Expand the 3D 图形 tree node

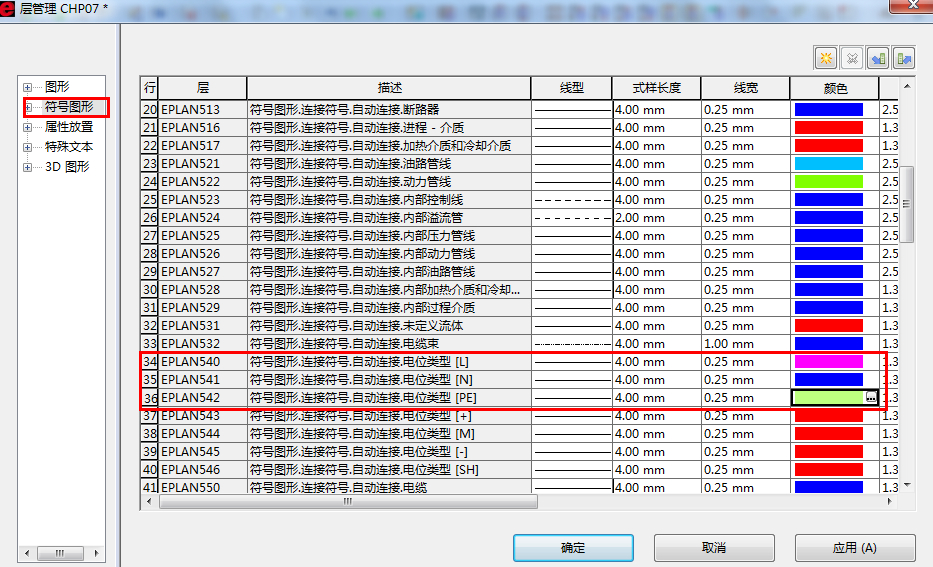click(27, 167)
